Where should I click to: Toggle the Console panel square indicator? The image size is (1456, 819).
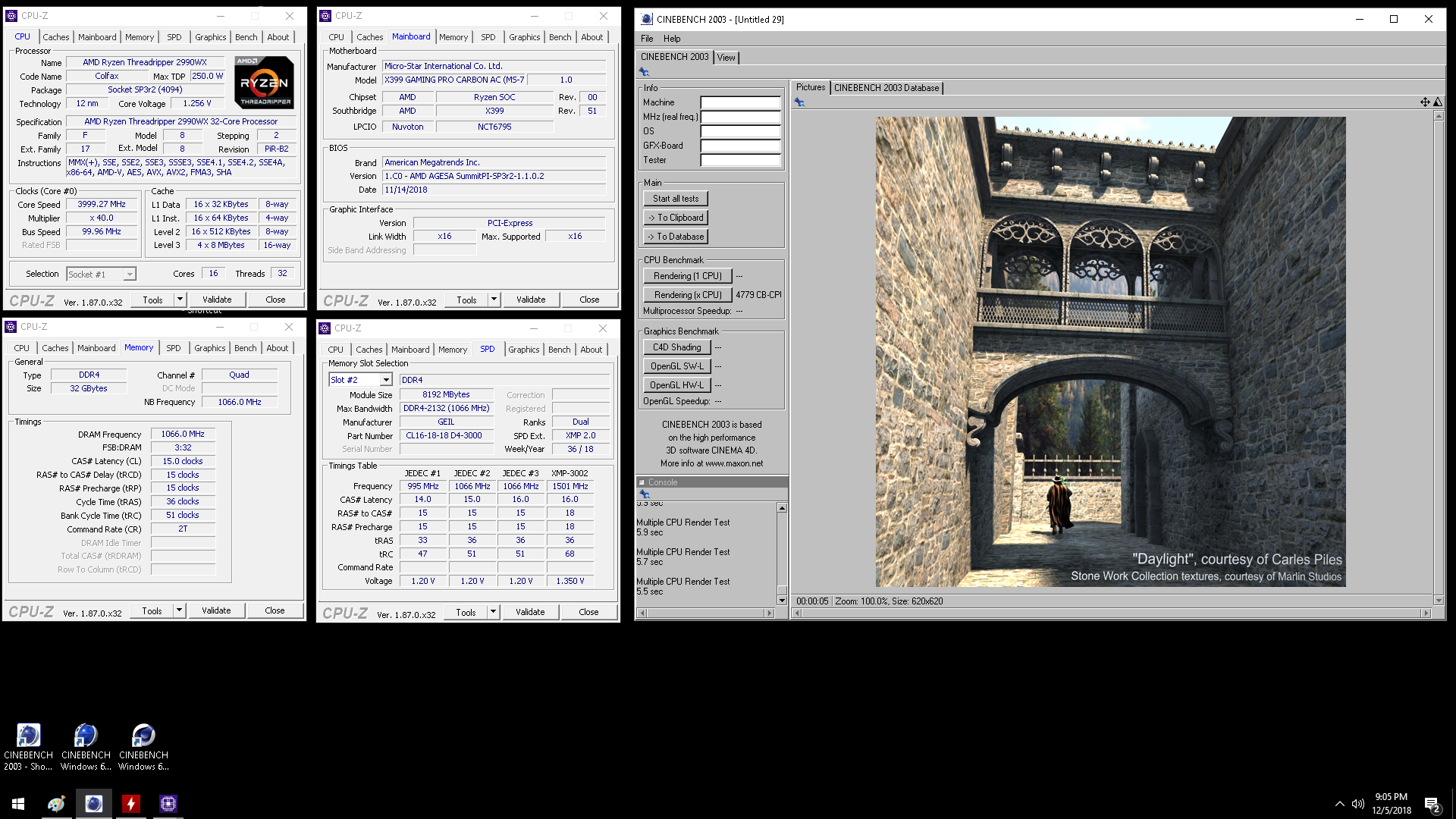[x=642, y=482]
